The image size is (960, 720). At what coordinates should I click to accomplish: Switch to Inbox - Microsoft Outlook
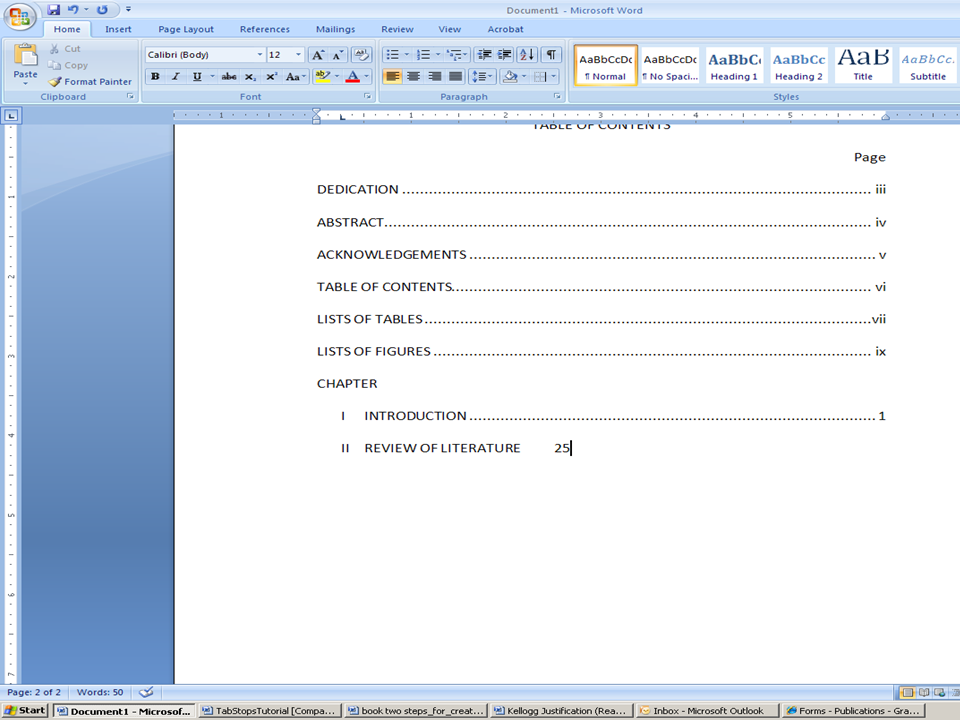(x=708, y=711)
